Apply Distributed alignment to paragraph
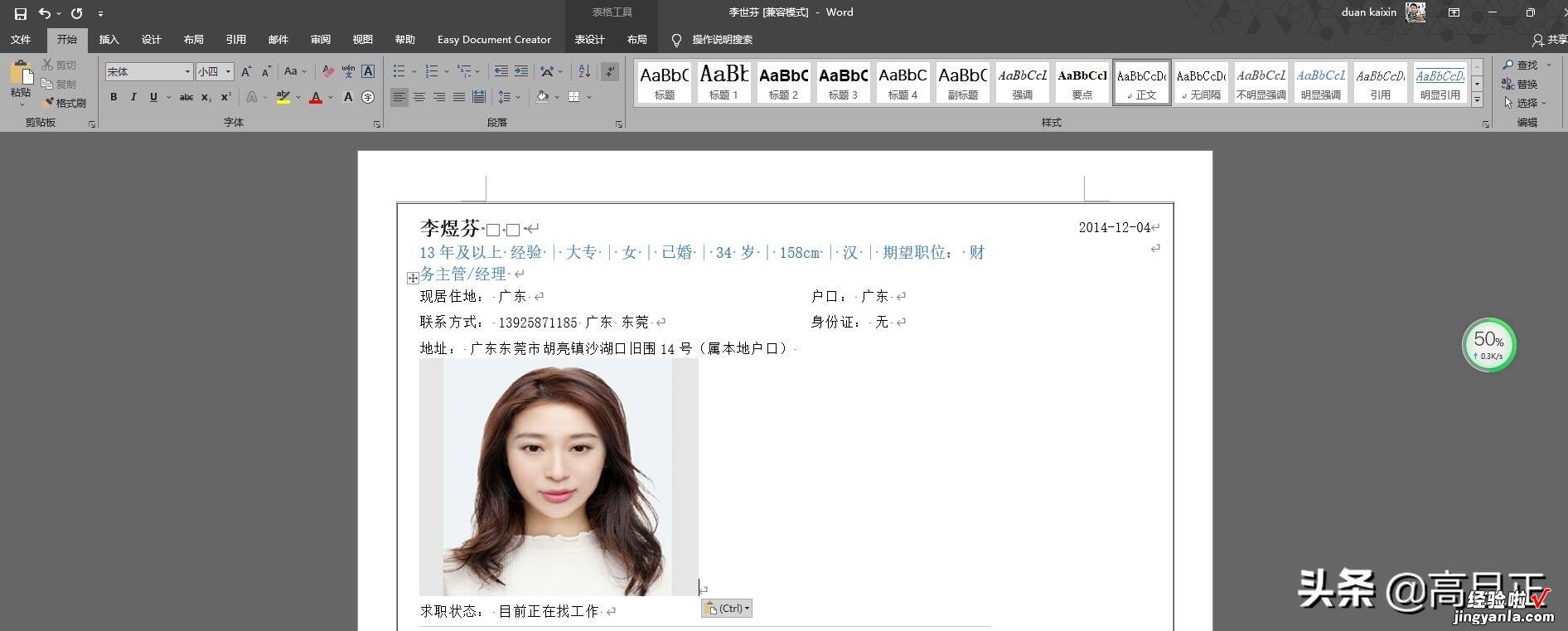 point(479,97)
